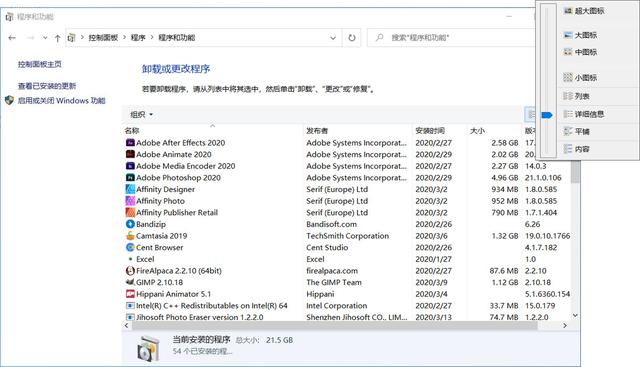Image resolution: width=640 pixels, height=367 pixels.
Task: Select the firealpaca.com publisher cell
Action: point(332,271)
